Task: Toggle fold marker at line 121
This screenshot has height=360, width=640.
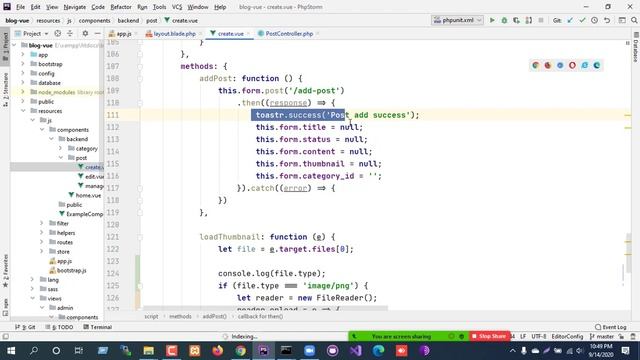Action: tap(140, 237)
